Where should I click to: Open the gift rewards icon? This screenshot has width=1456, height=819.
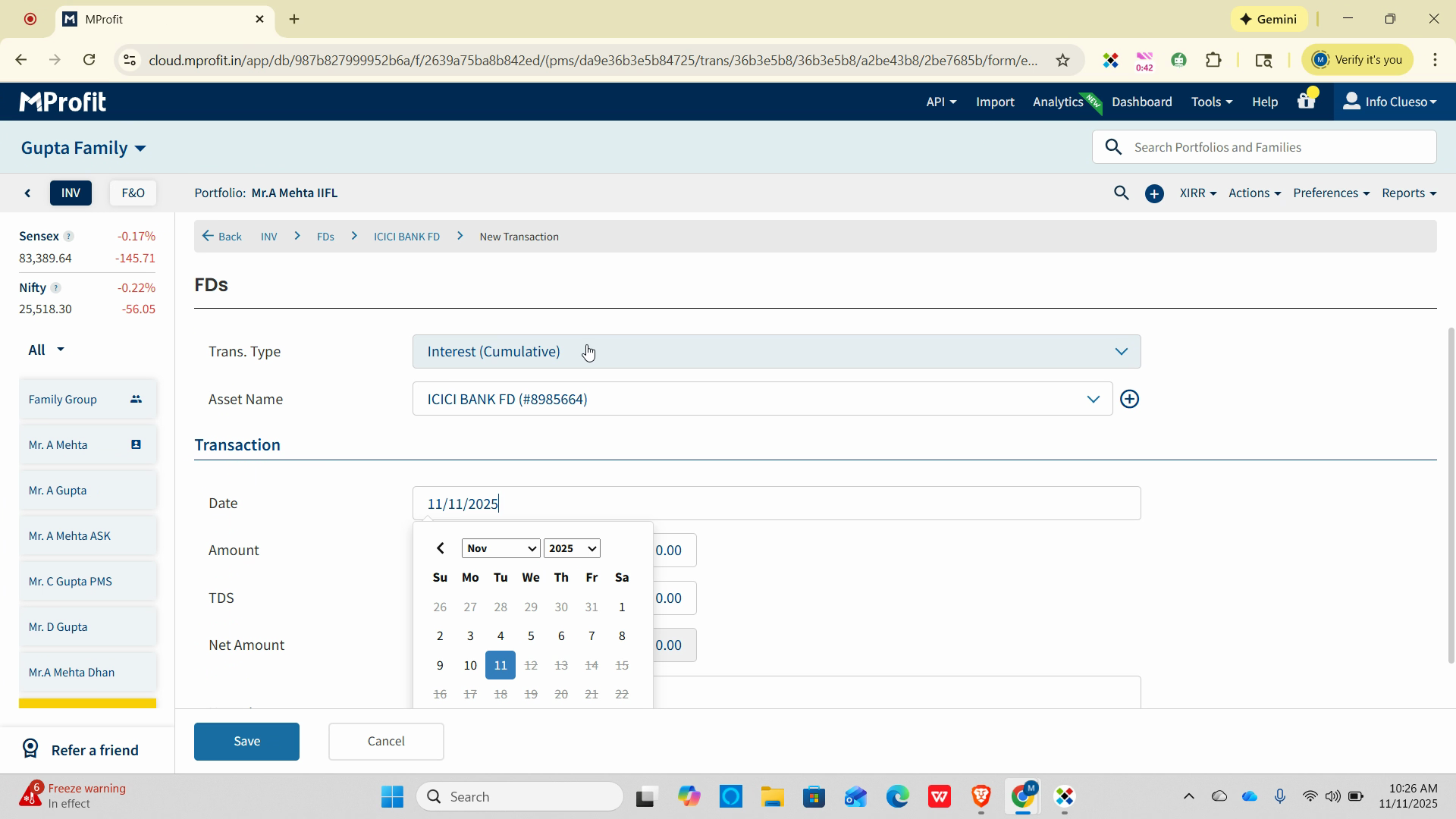tap(1306, 102)
